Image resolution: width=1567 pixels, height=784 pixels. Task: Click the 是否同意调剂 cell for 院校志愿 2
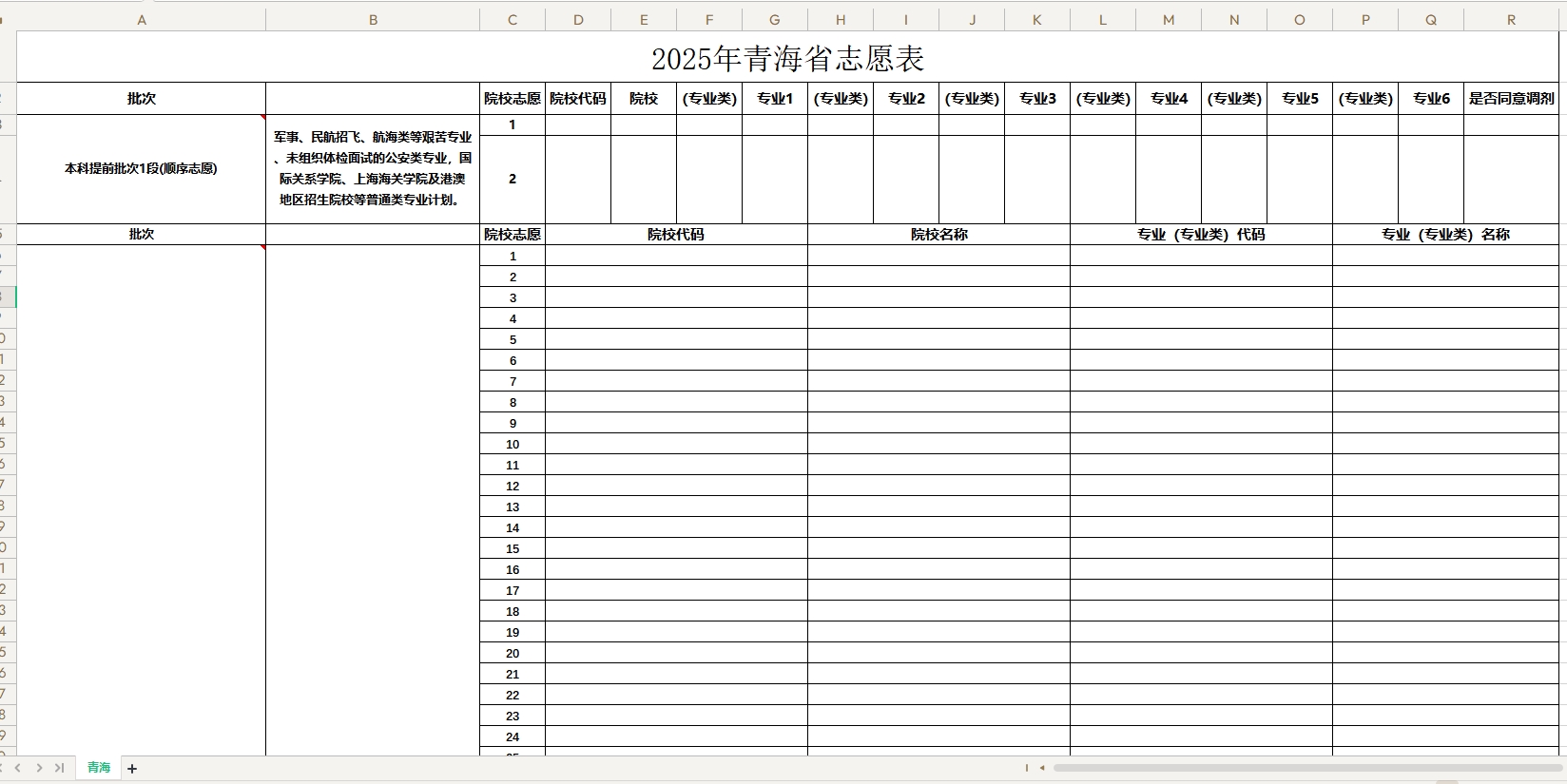click(1512, 180)
